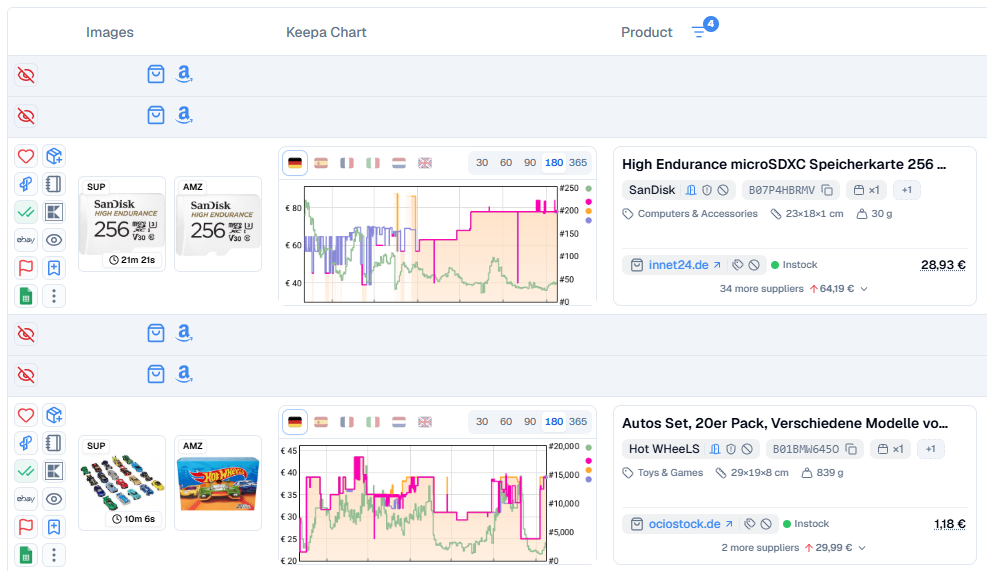Screen dimensions: 987x571
Task: Toggle the green legend dot on the SanDisk chart
Action: point(589,188)
